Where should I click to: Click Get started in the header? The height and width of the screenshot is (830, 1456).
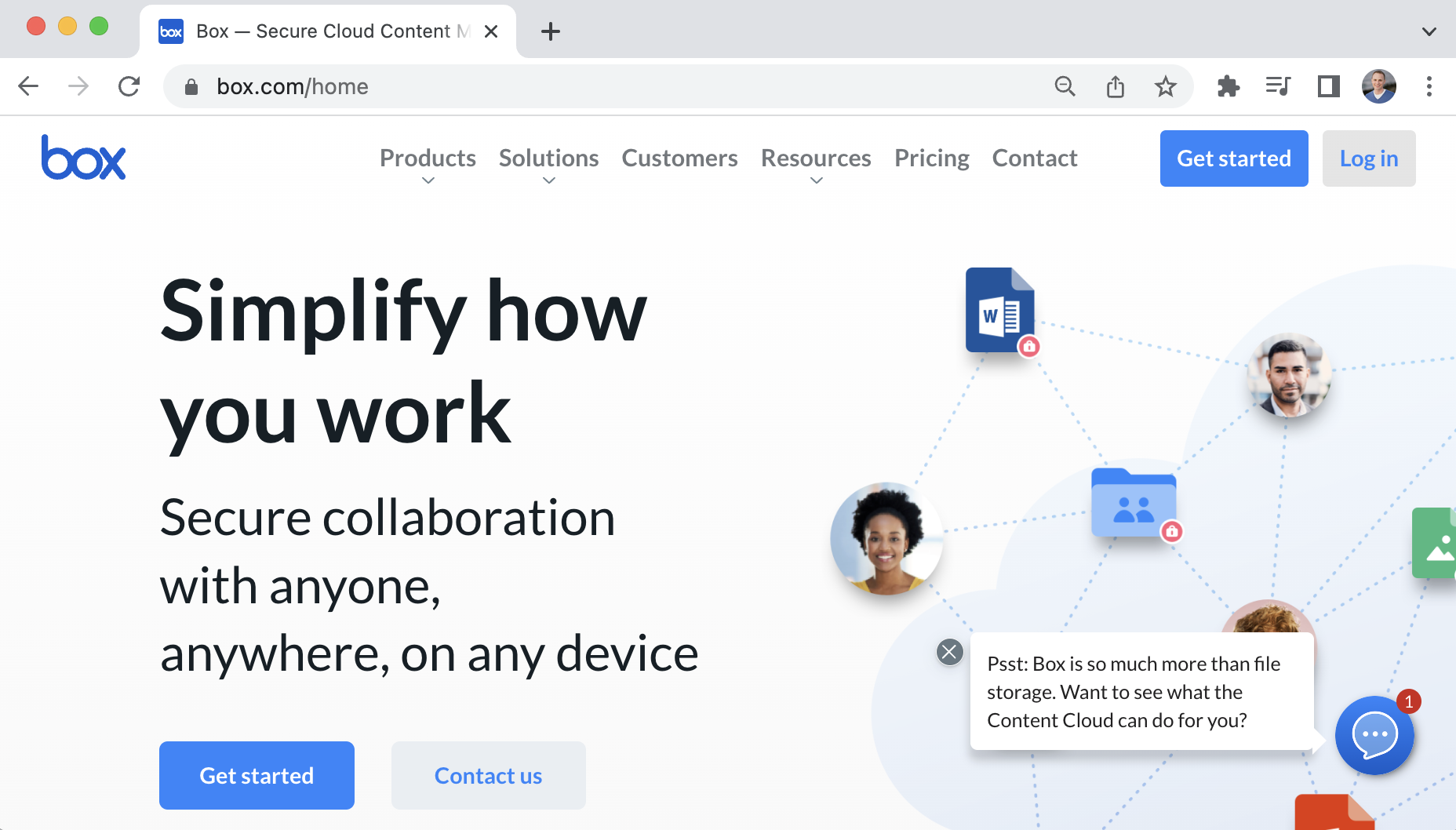point(1234,158)
